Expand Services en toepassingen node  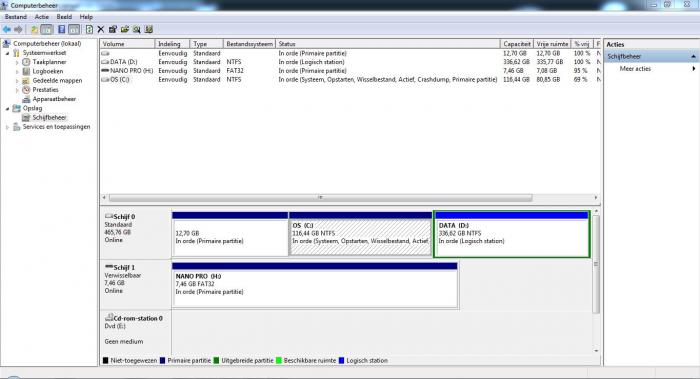pyautogui.click(x=7, y=127)
